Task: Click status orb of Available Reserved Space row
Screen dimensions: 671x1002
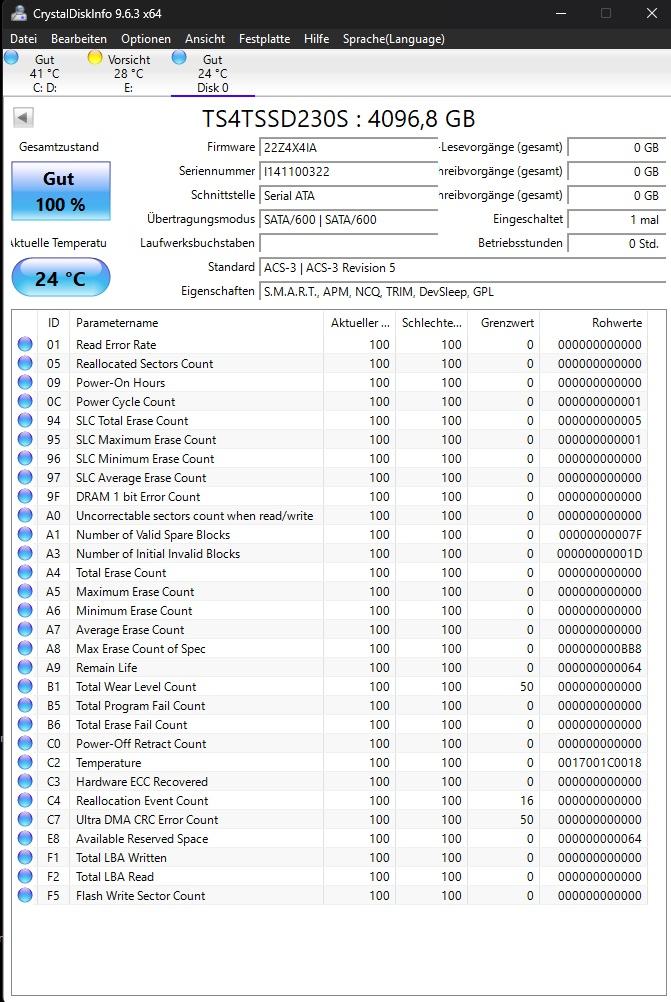Action: pos(25,838)
